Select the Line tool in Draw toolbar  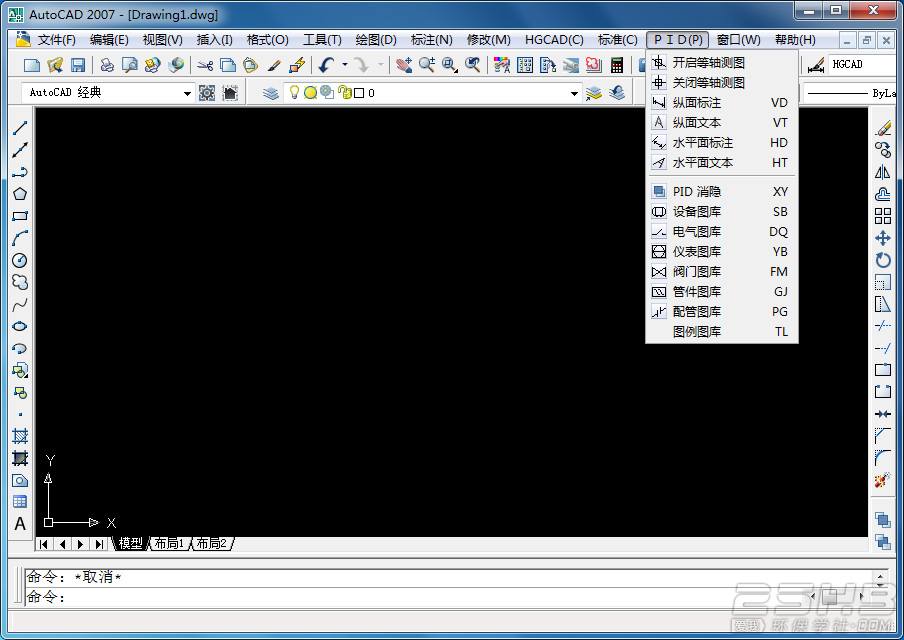[20, 128]
